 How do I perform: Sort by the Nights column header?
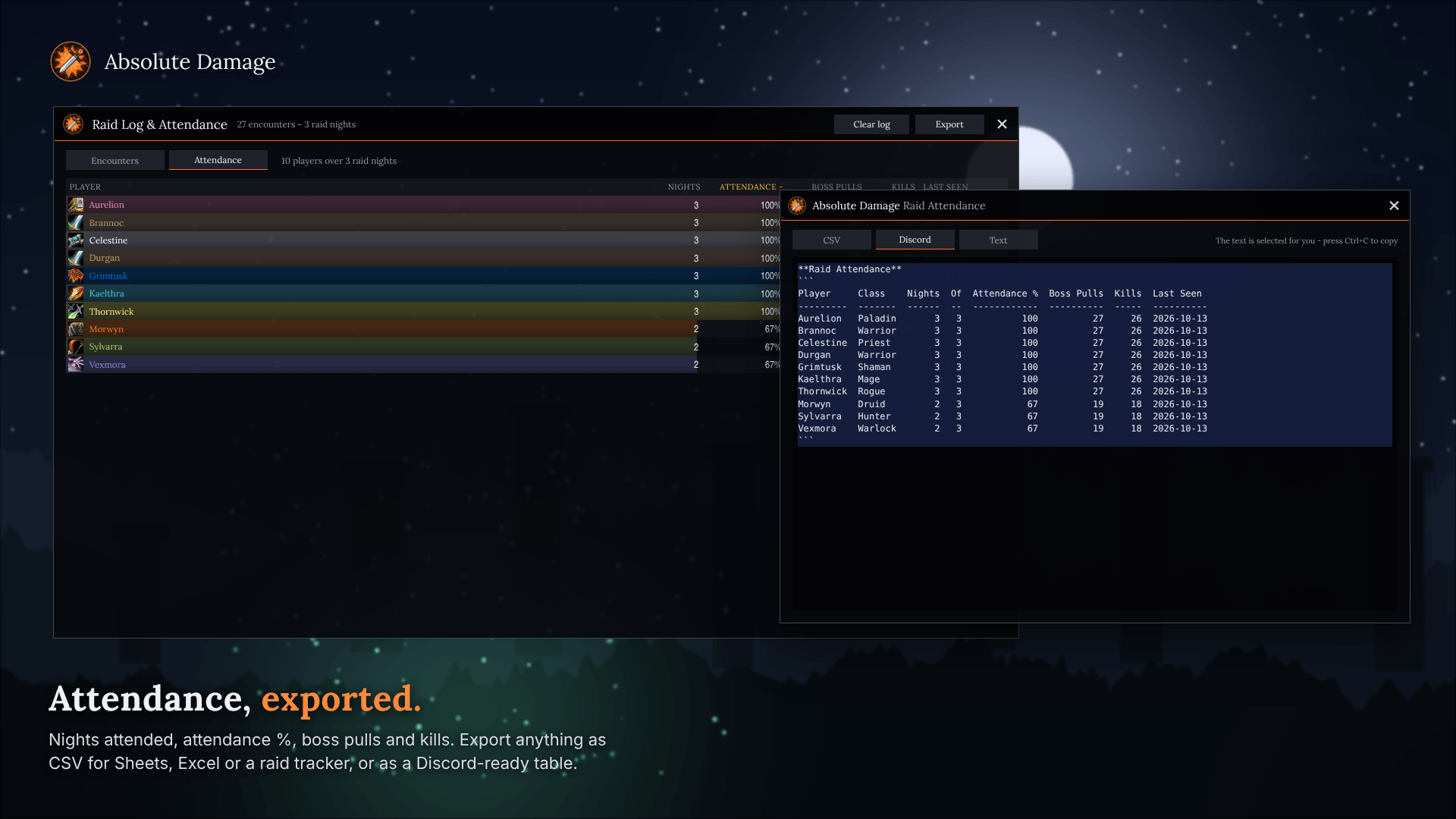click(x=684, y=187)
